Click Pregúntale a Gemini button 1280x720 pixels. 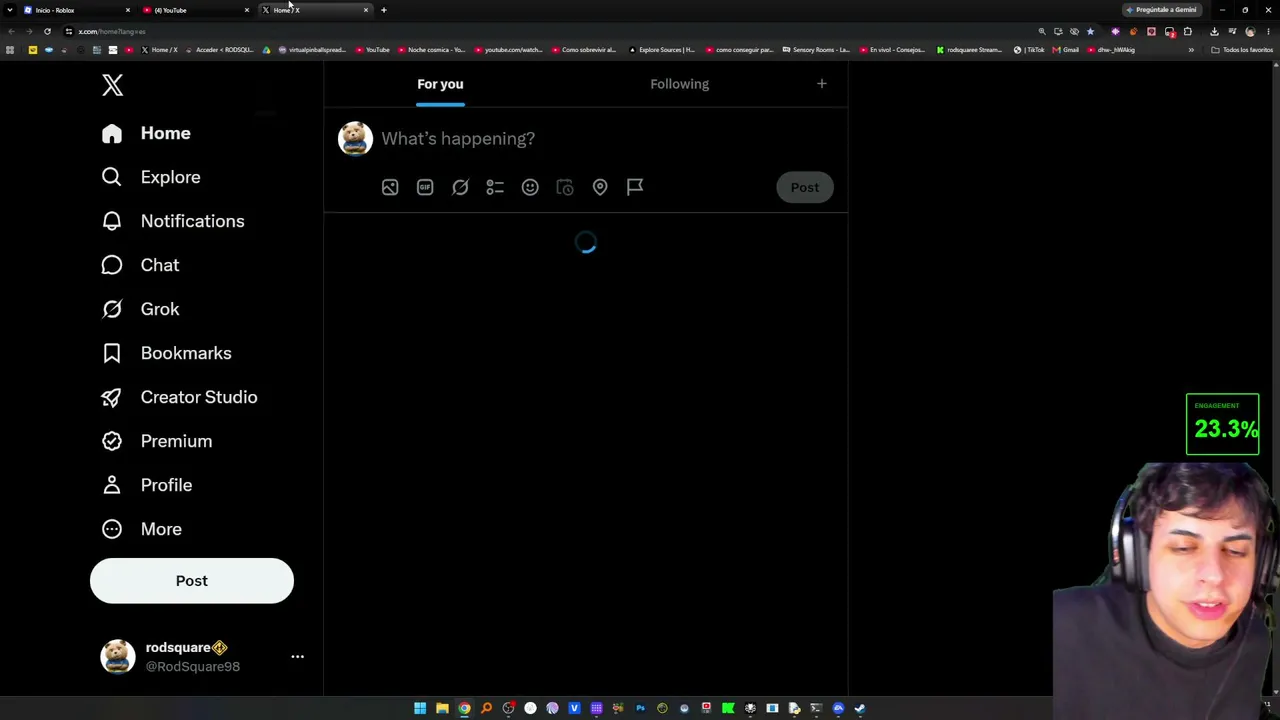[1161, 10]
